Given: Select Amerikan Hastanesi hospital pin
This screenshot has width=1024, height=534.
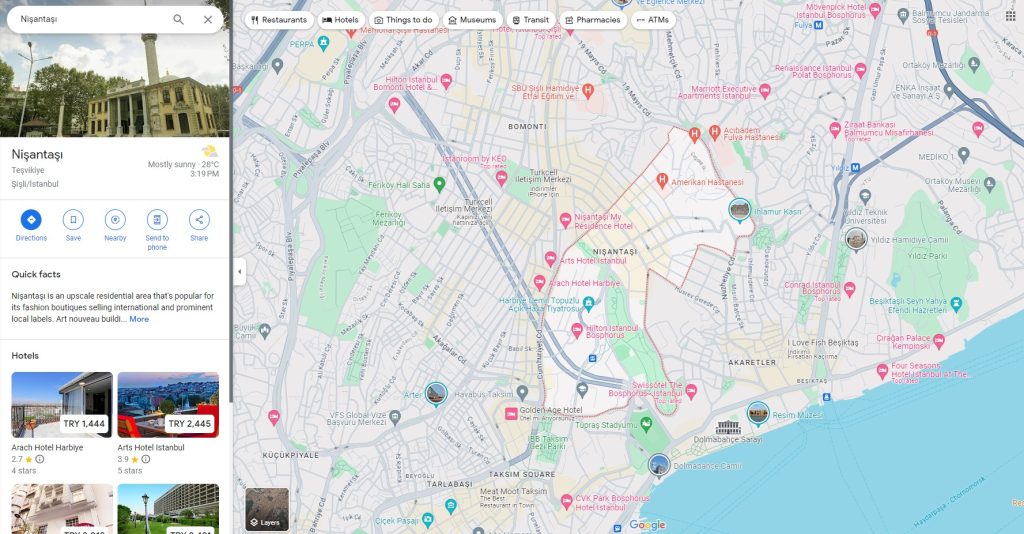Looking at the screenshot, I should point(662,180).
